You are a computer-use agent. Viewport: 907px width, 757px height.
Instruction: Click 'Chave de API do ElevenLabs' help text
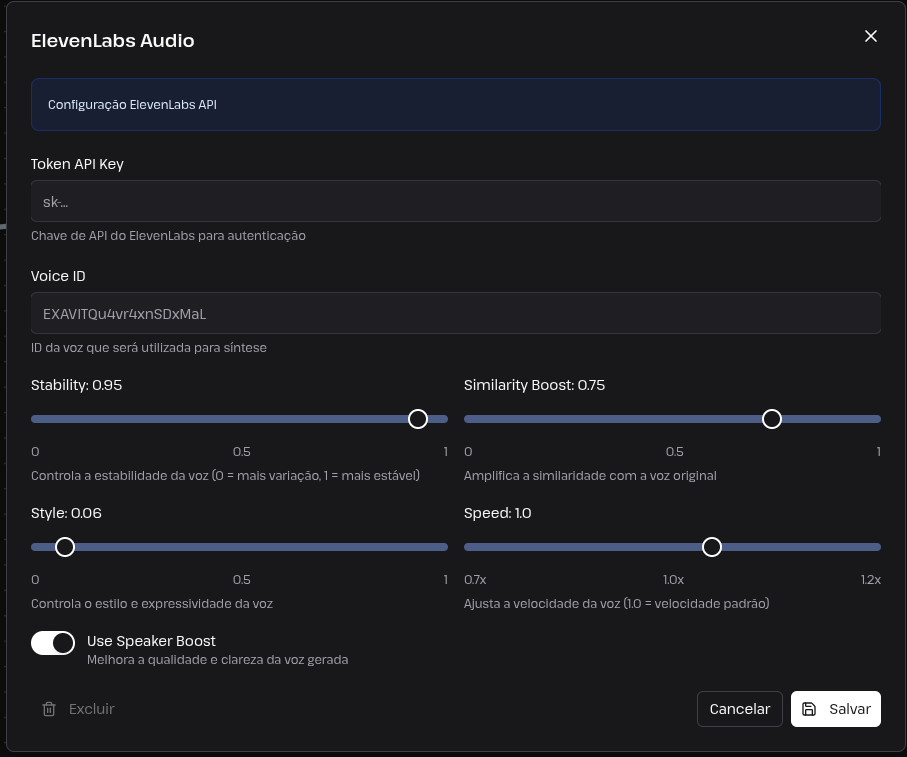168,235
